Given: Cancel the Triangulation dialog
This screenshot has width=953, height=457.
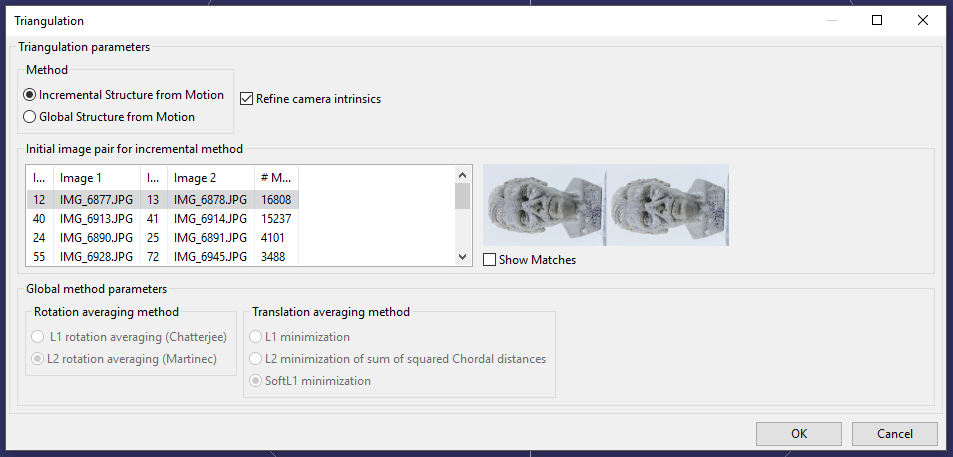Looking at the screenshot, I should click(894, 434).
